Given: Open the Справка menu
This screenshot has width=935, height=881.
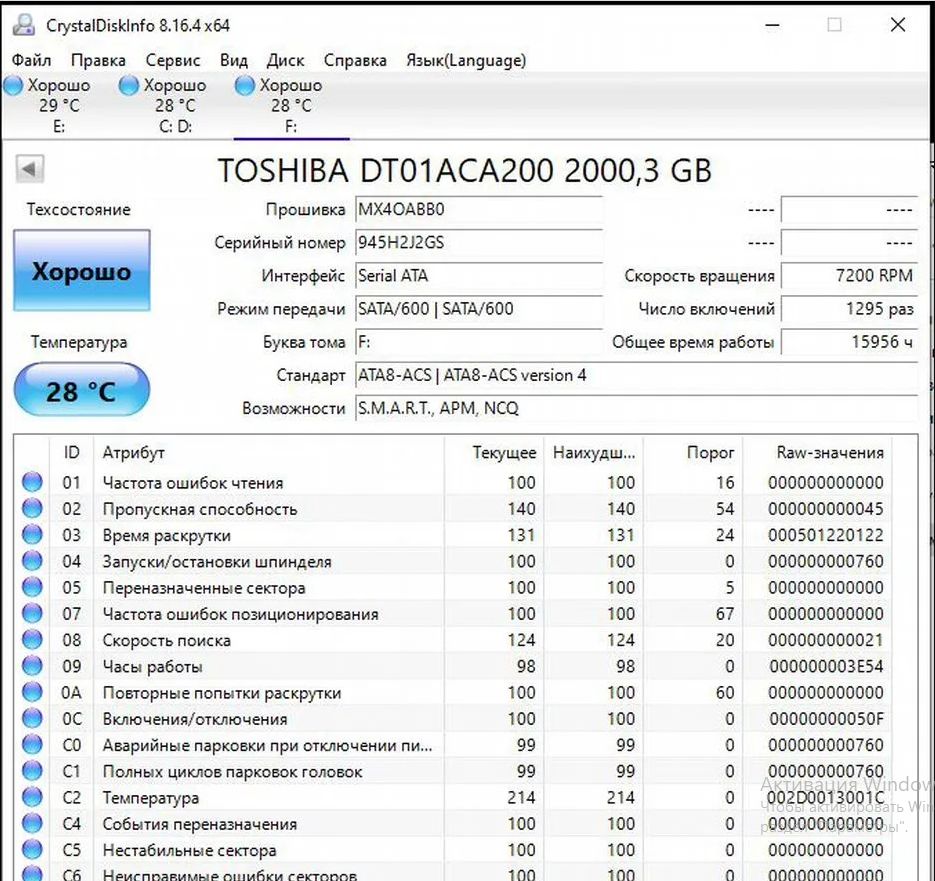Looking at the screenshot, I should (355, 60).
